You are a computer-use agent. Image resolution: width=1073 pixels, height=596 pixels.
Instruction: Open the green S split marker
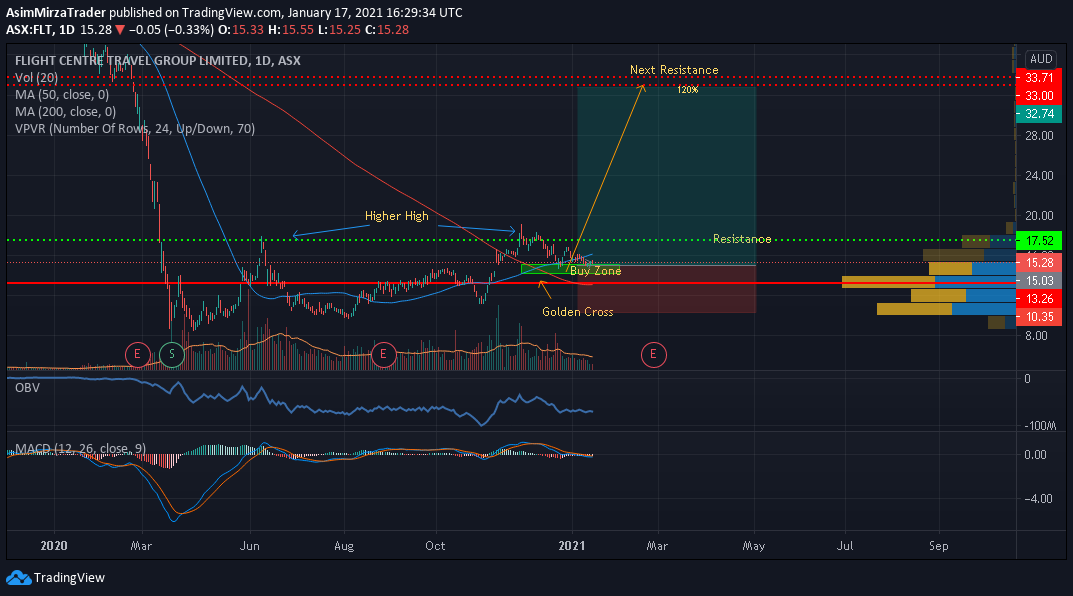point(172,354)
